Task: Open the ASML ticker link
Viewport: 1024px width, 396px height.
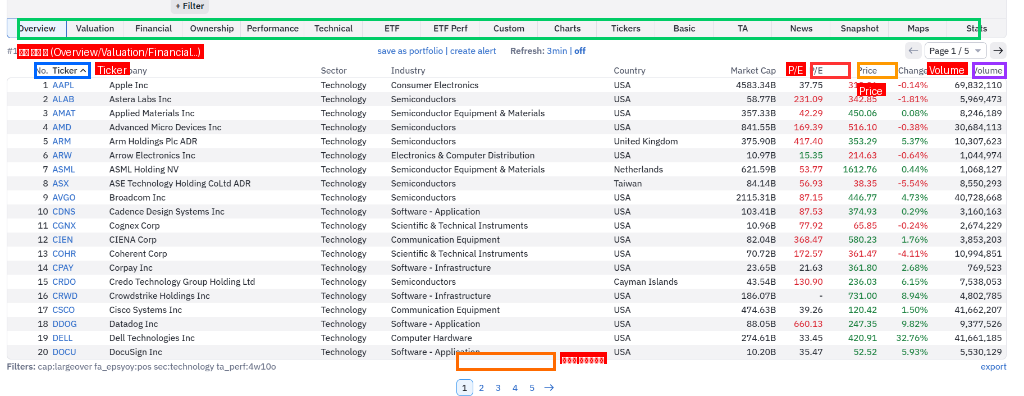Action: (x=63, y=169)
